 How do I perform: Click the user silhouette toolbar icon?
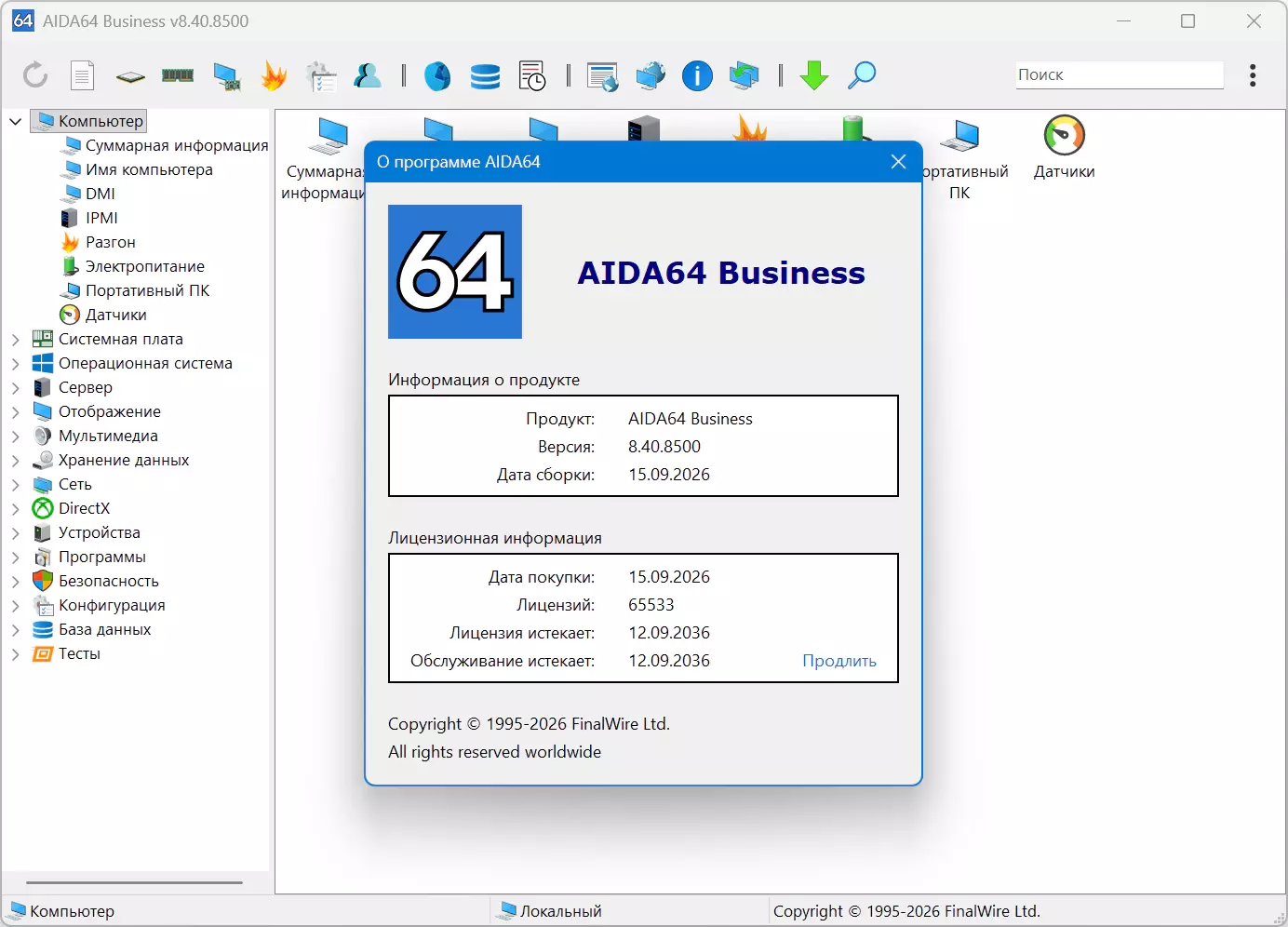368,75
